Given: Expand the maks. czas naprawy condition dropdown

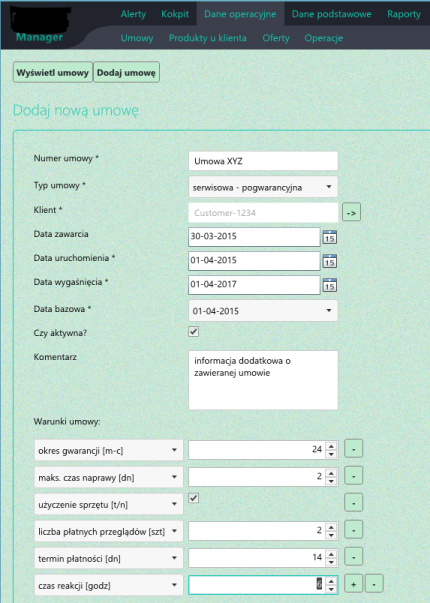Looking at the screenshot, I should [109, 477].
